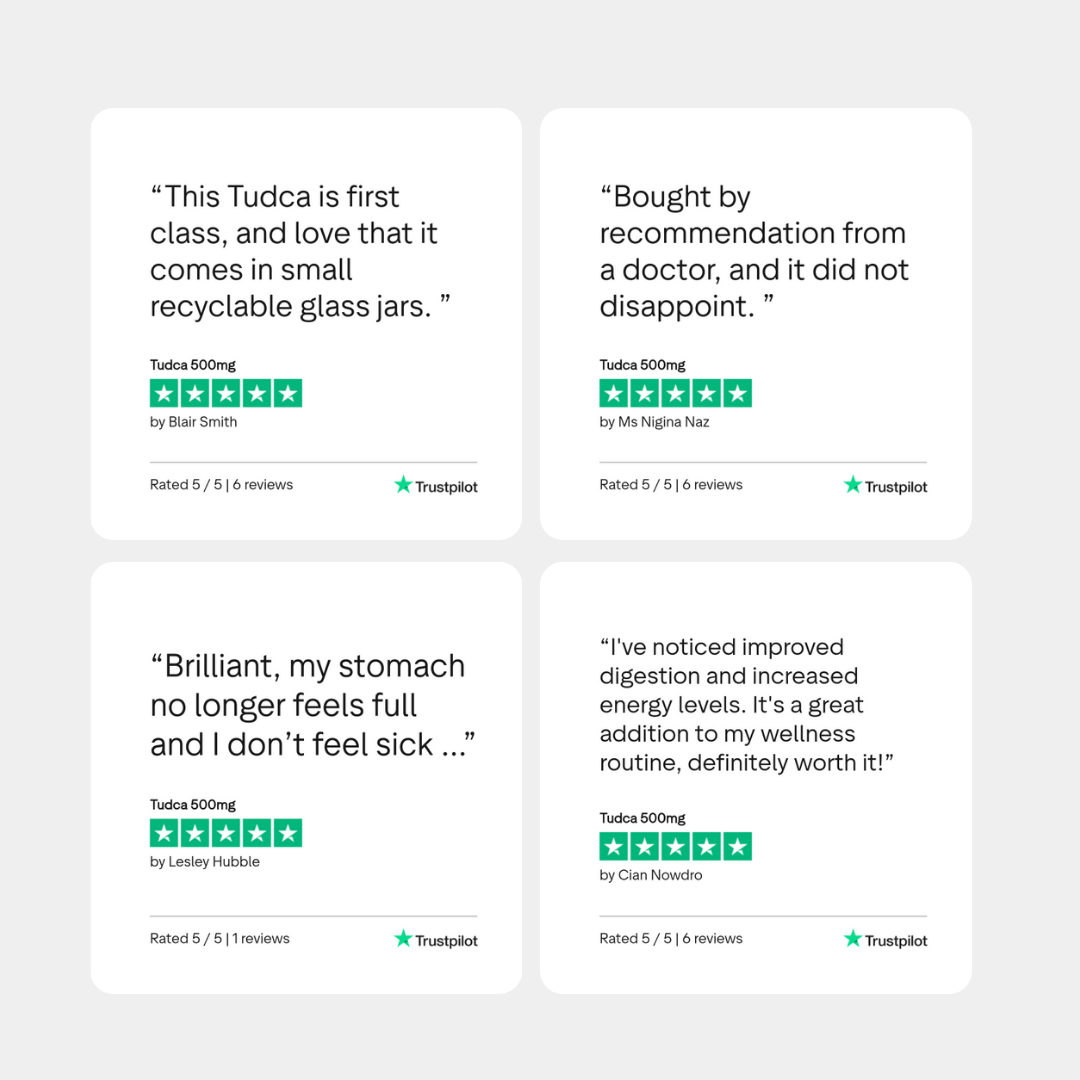Click the star rating above Cian Nowdro
The width and height of the screenshot is (1080, 1080).
tap(675, 847)
